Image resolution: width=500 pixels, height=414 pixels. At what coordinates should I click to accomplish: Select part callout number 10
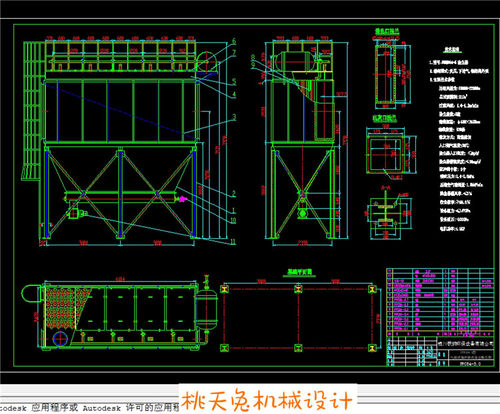(233, 220)
